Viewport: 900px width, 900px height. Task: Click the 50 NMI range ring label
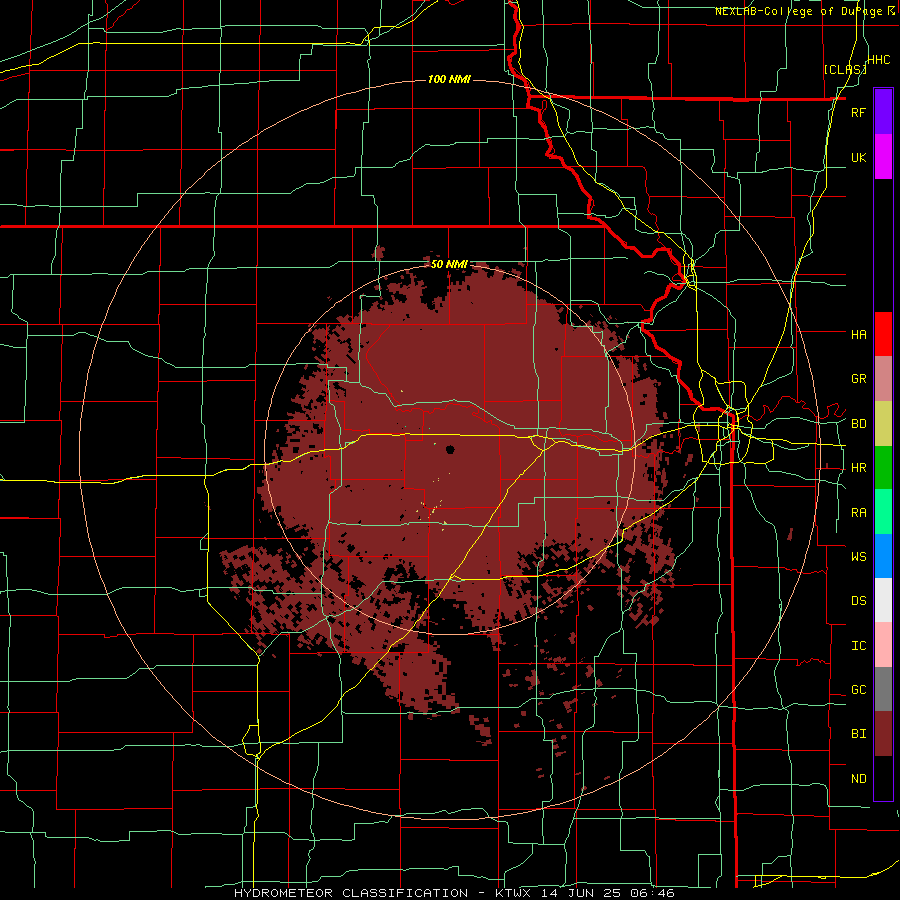pos(449,264)
